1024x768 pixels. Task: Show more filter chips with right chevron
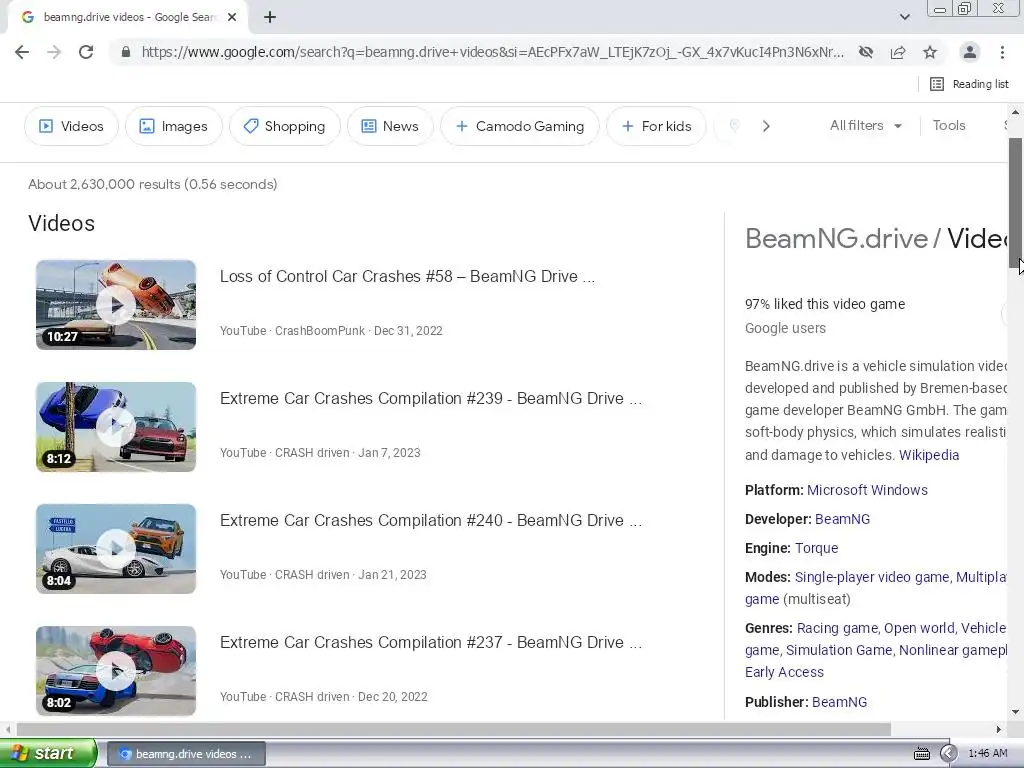pos(766,126)
